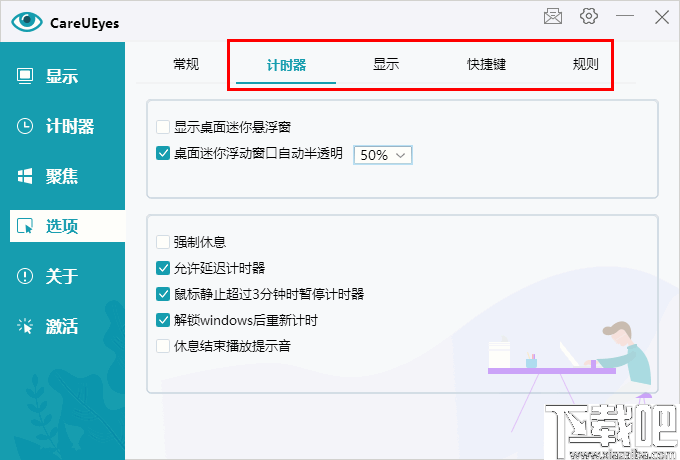
Task: Click the exclamation icon beside 关于
Action: 25,276
